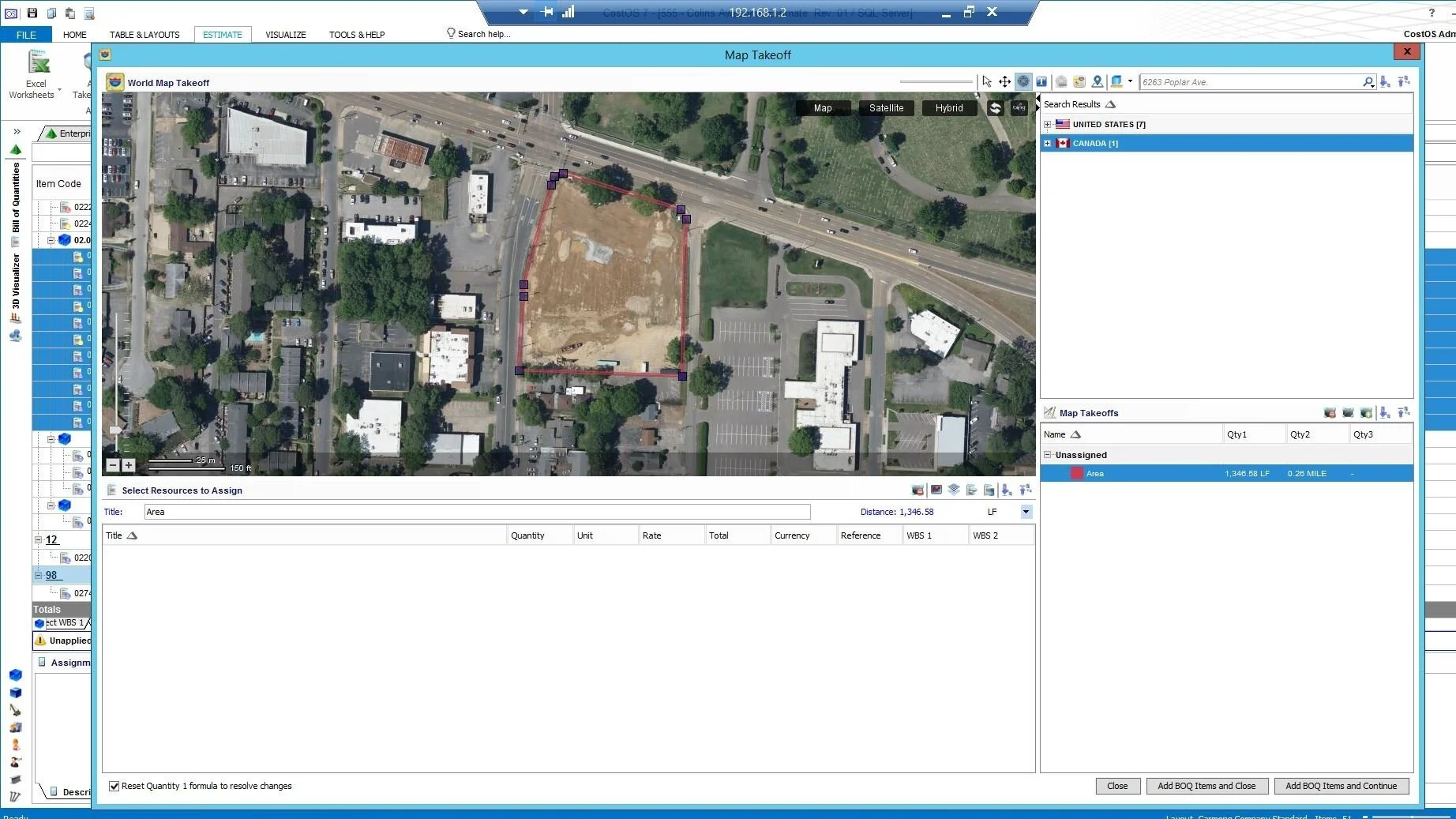Zoom in the map with plus button
Viewport: 1456px width, 819px height.
[x=128, y=465]
